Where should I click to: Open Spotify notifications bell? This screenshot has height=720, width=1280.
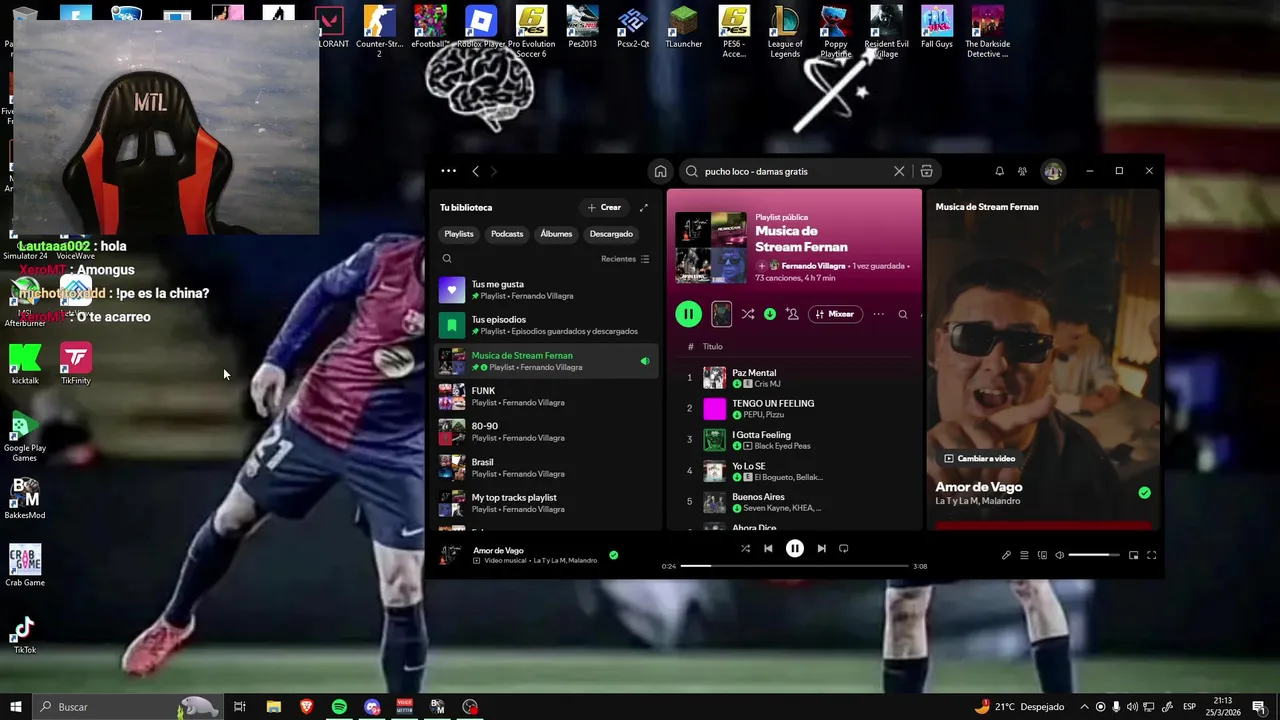pos(999,171)
